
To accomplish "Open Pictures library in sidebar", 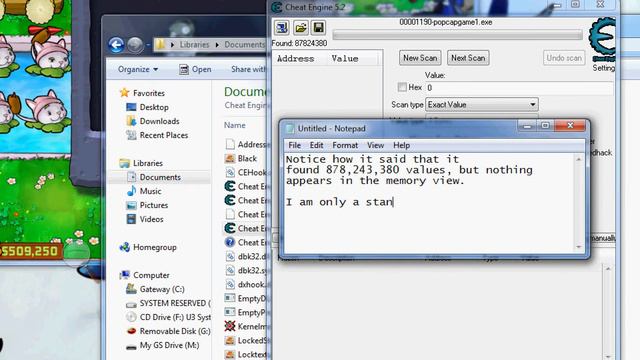I will pyautogui.click(x=153, y=205).
